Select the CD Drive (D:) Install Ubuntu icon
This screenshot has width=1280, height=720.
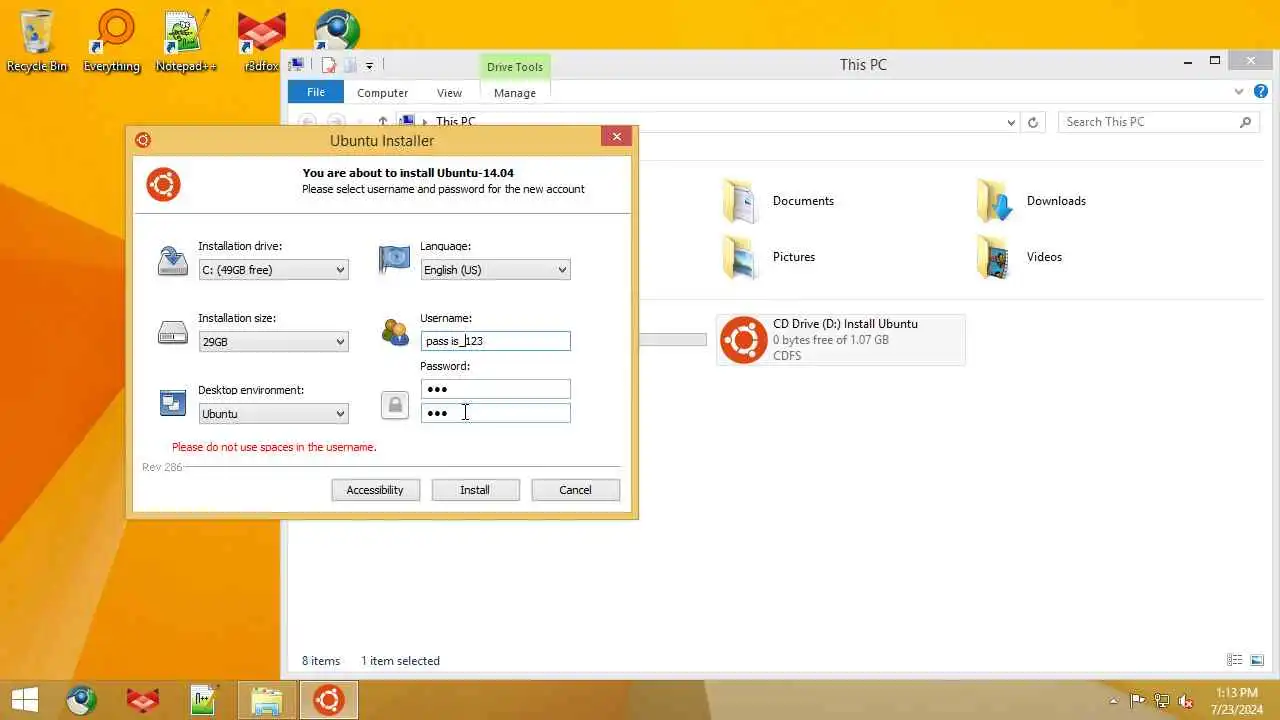tap(744, 340)
